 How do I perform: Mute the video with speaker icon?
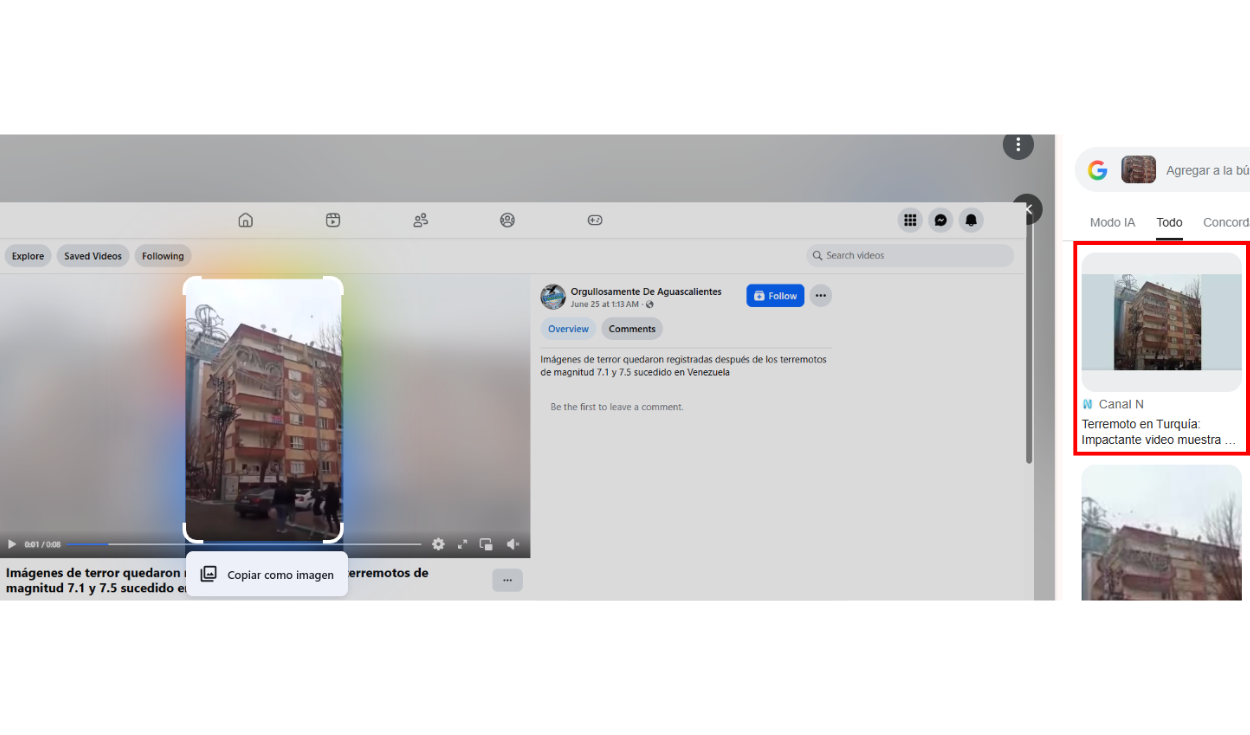[x=512, y=544]
